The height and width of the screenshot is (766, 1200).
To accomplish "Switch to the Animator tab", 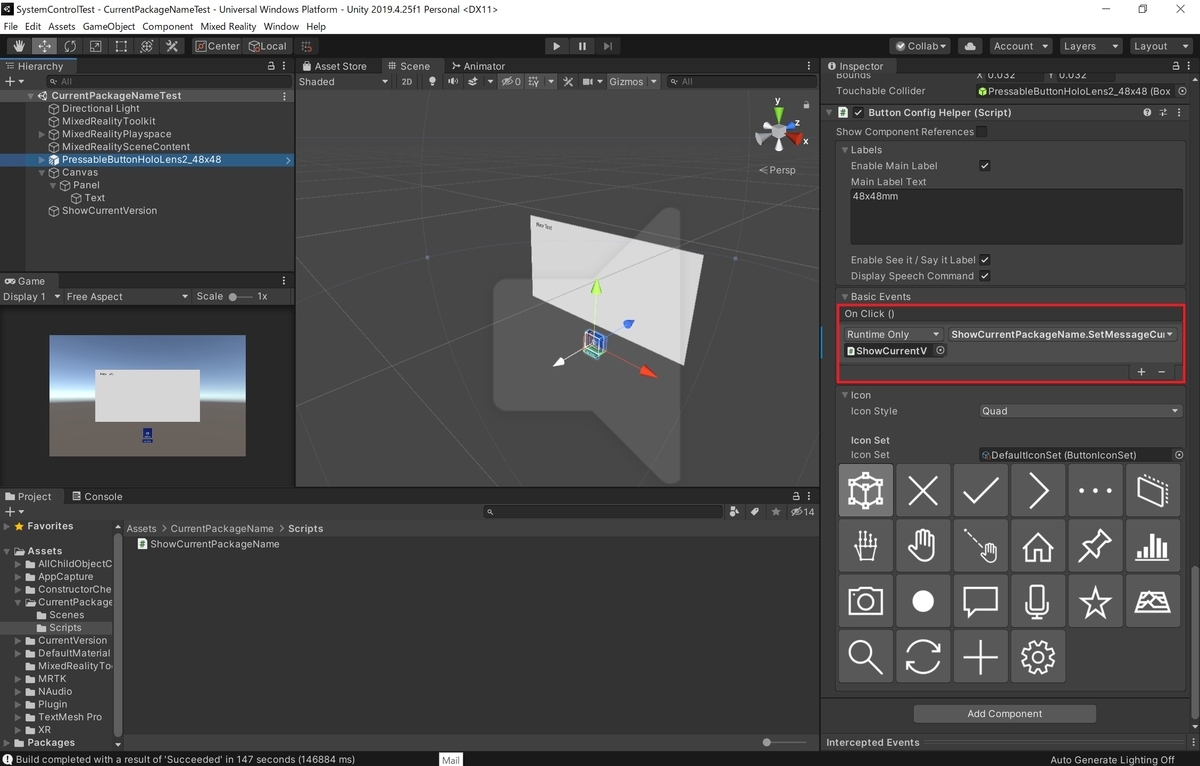I will pos(477,66).
